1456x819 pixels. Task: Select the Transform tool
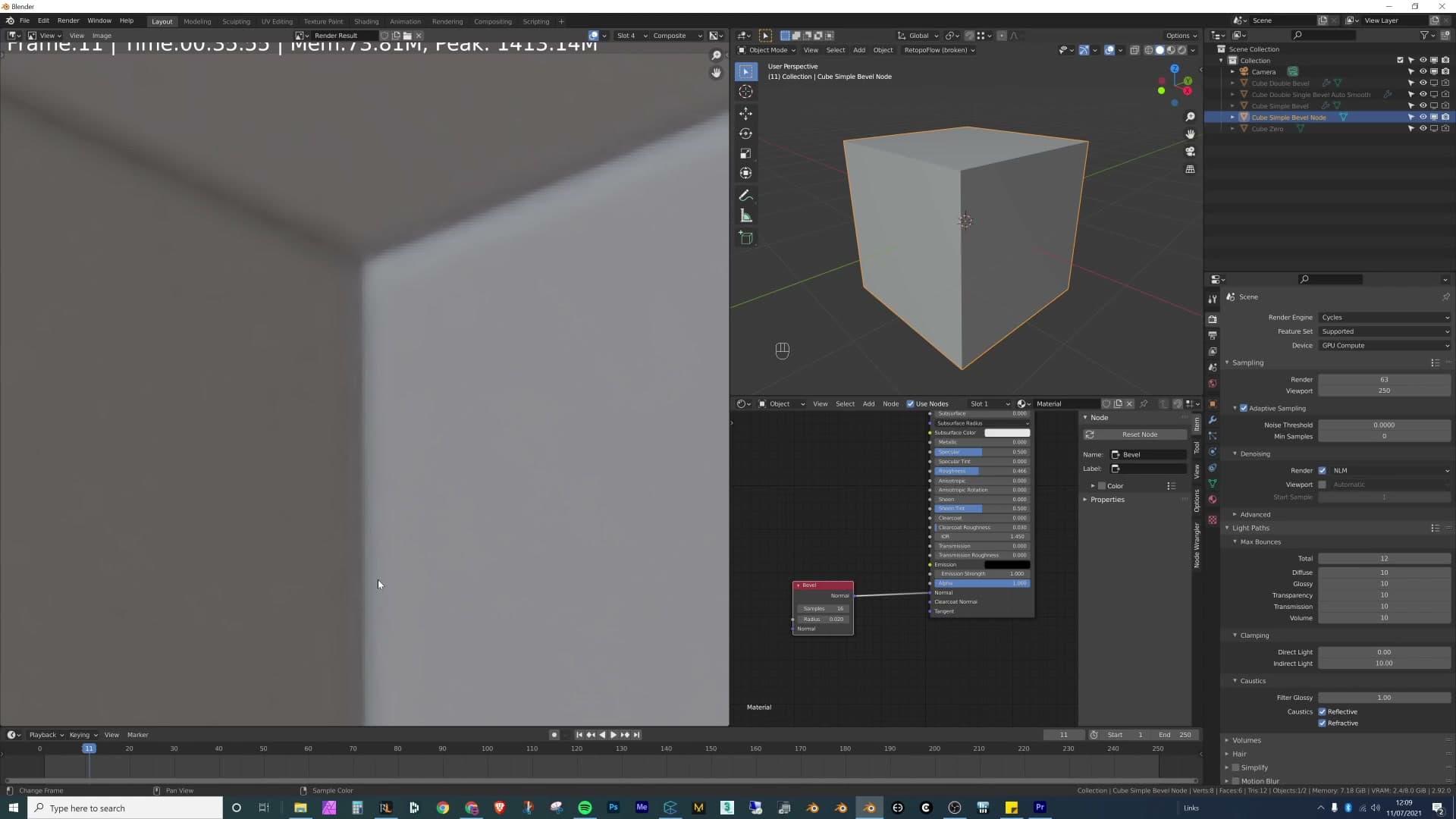coord(746,173)
